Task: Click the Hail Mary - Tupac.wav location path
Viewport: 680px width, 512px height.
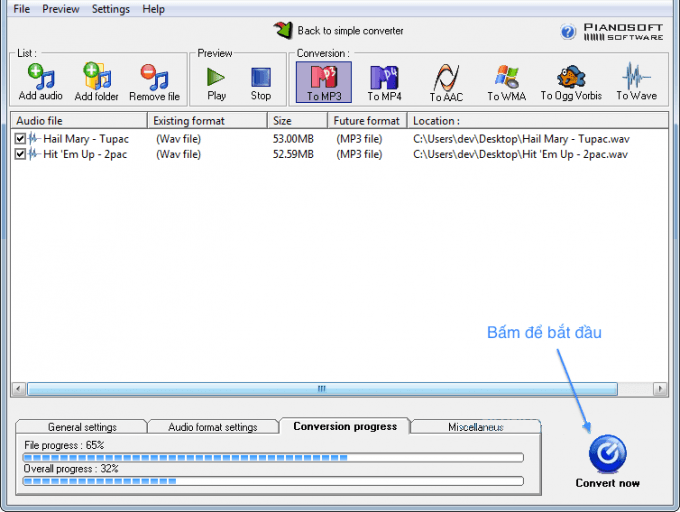Action: [521, 139]
